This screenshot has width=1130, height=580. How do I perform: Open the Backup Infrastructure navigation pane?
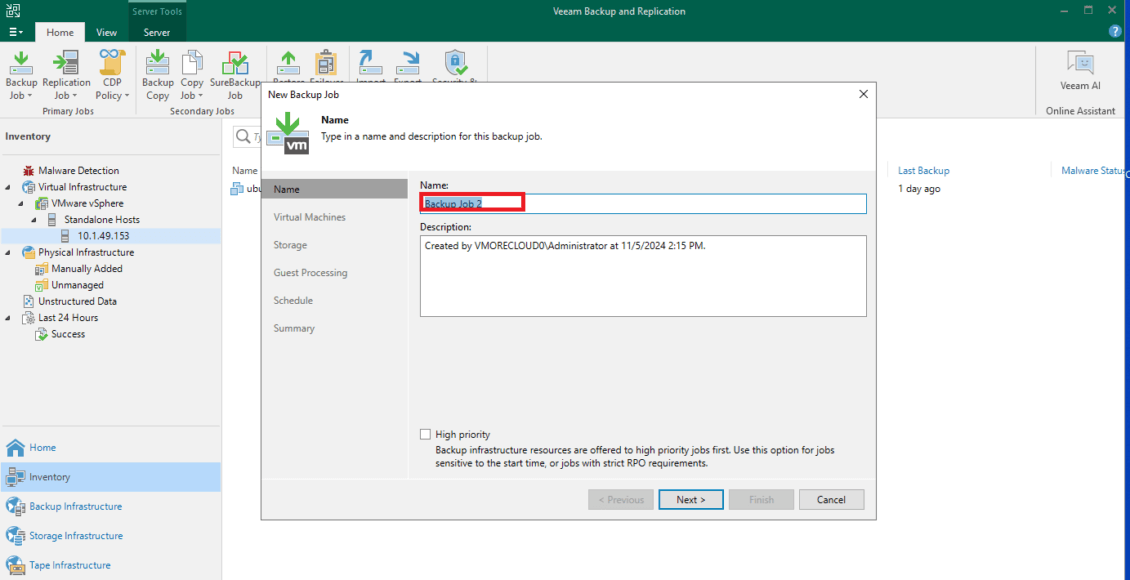pyautogui.click(x=75, y=506)
